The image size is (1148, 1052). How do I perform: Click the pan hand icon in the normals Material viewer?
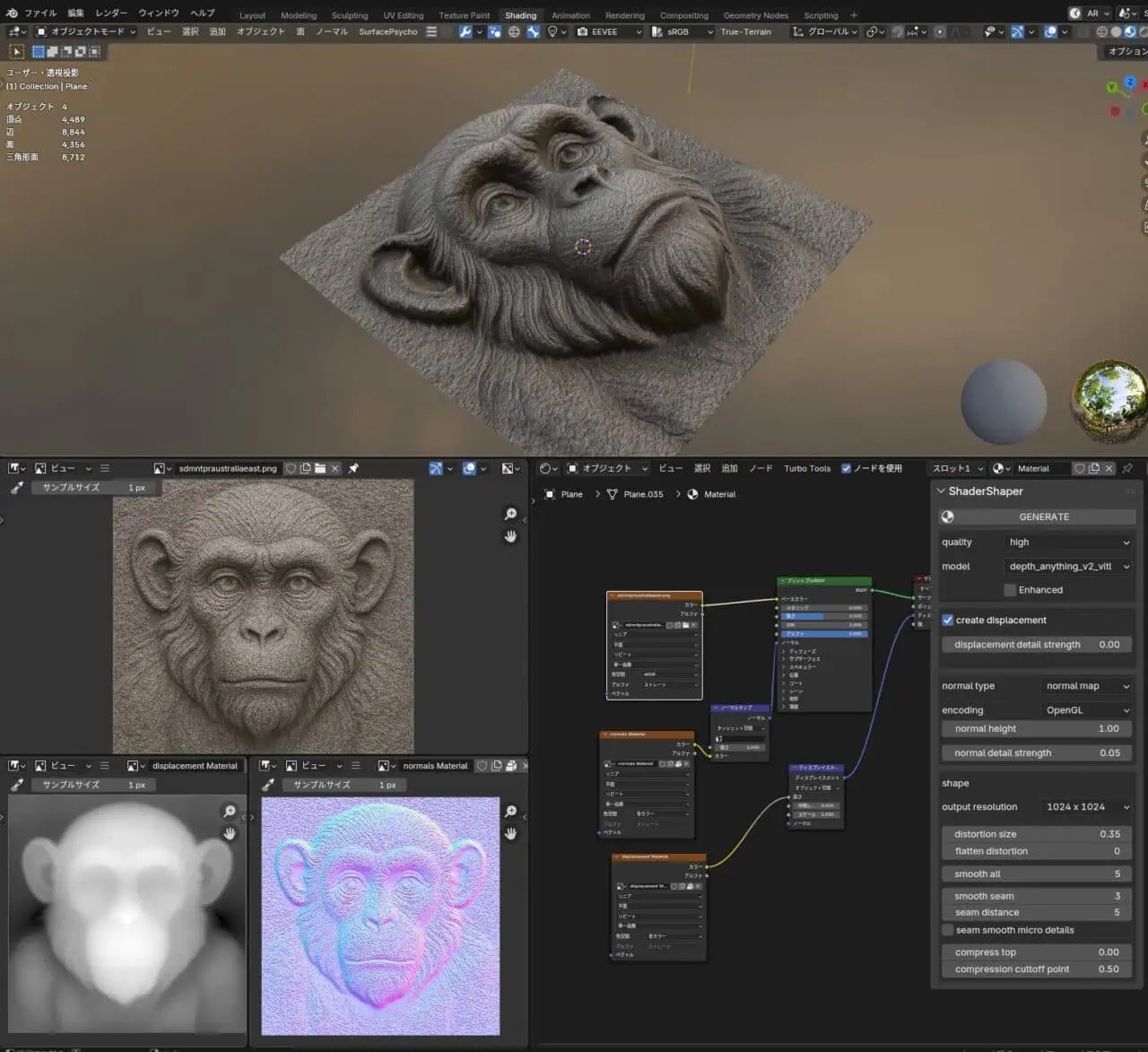(510, 833)
